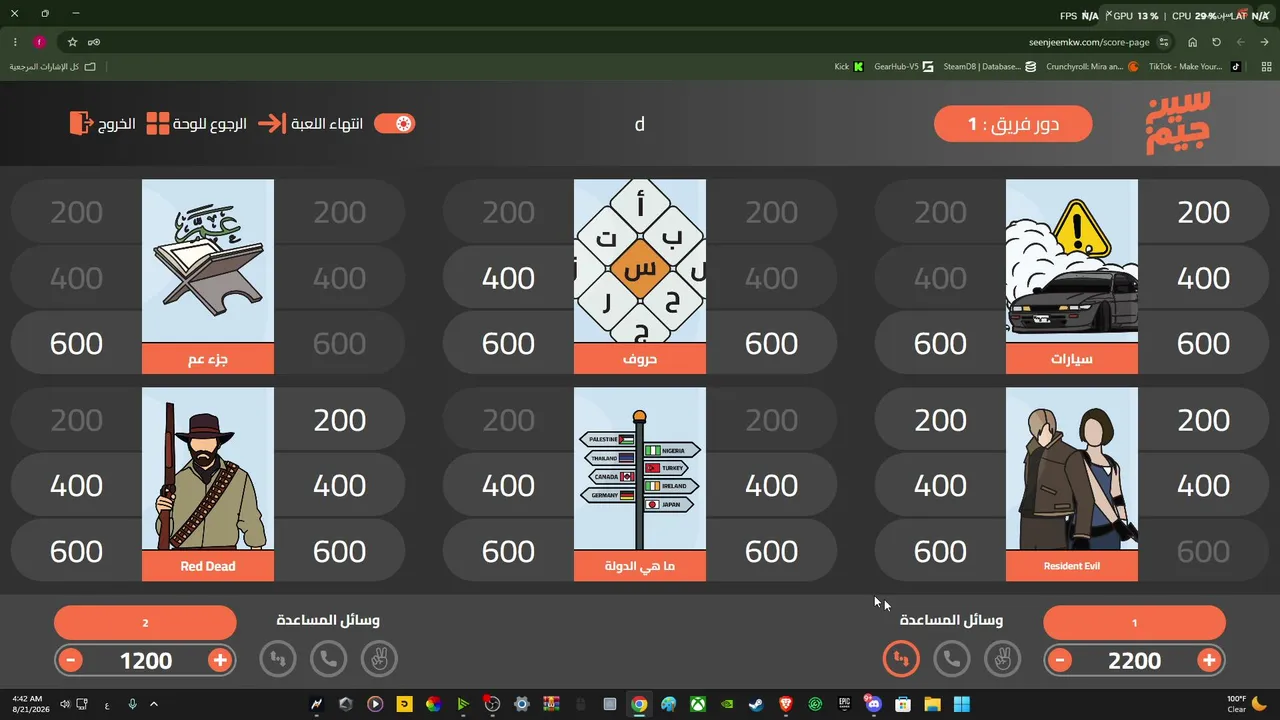Viewport: 1280px width, 720px height.
Task: Open site settings icon in address bar
Action: (1164, 42)
